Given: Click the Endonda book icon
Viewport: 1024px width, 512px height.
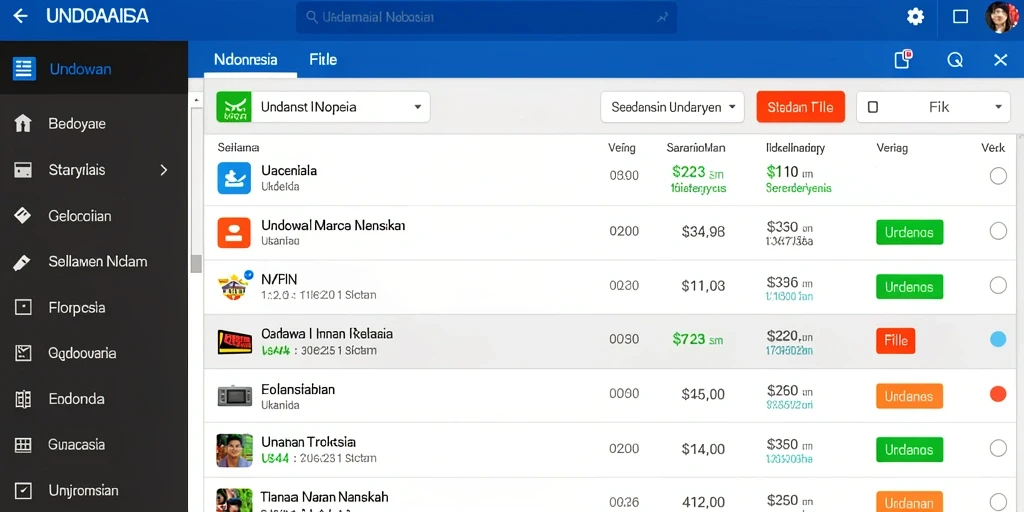Looking at the screenshot, I should [23, 399].
